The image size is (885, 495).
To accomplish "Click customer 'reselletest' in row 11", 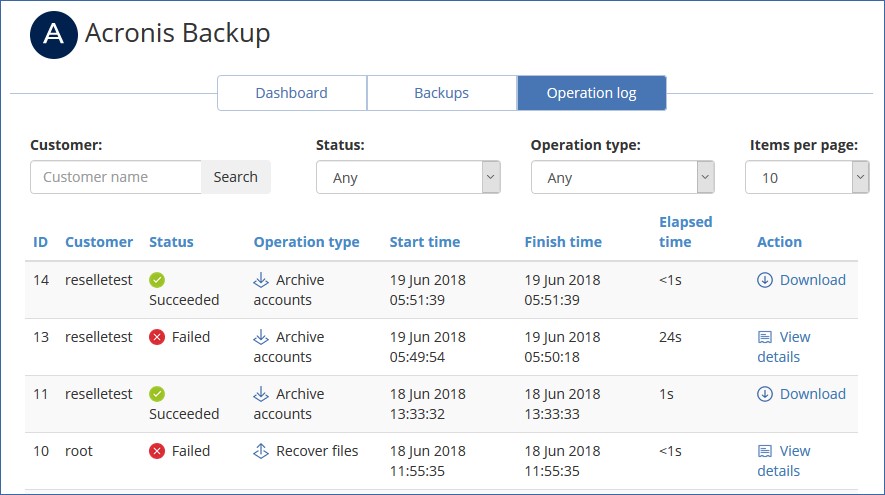I will point(99,394).
